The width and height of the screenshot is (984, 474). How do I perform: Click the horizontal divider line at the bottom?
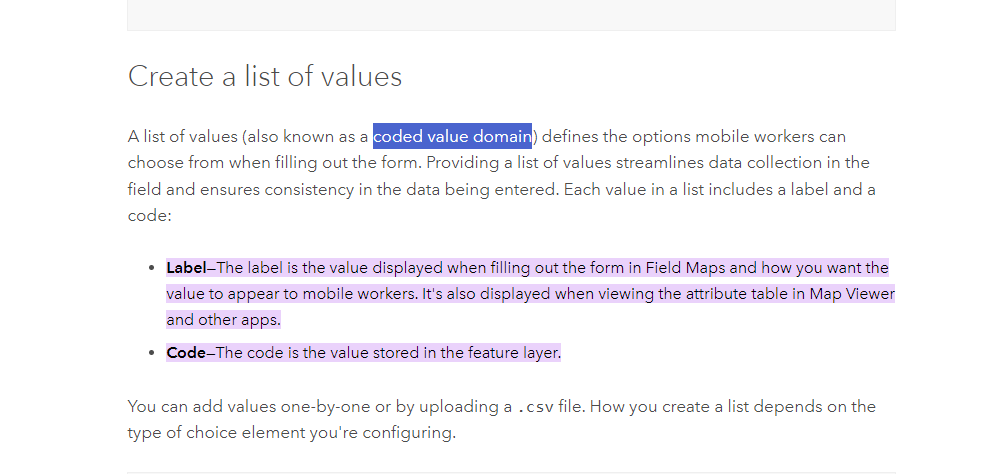click(x=511, y=472)
